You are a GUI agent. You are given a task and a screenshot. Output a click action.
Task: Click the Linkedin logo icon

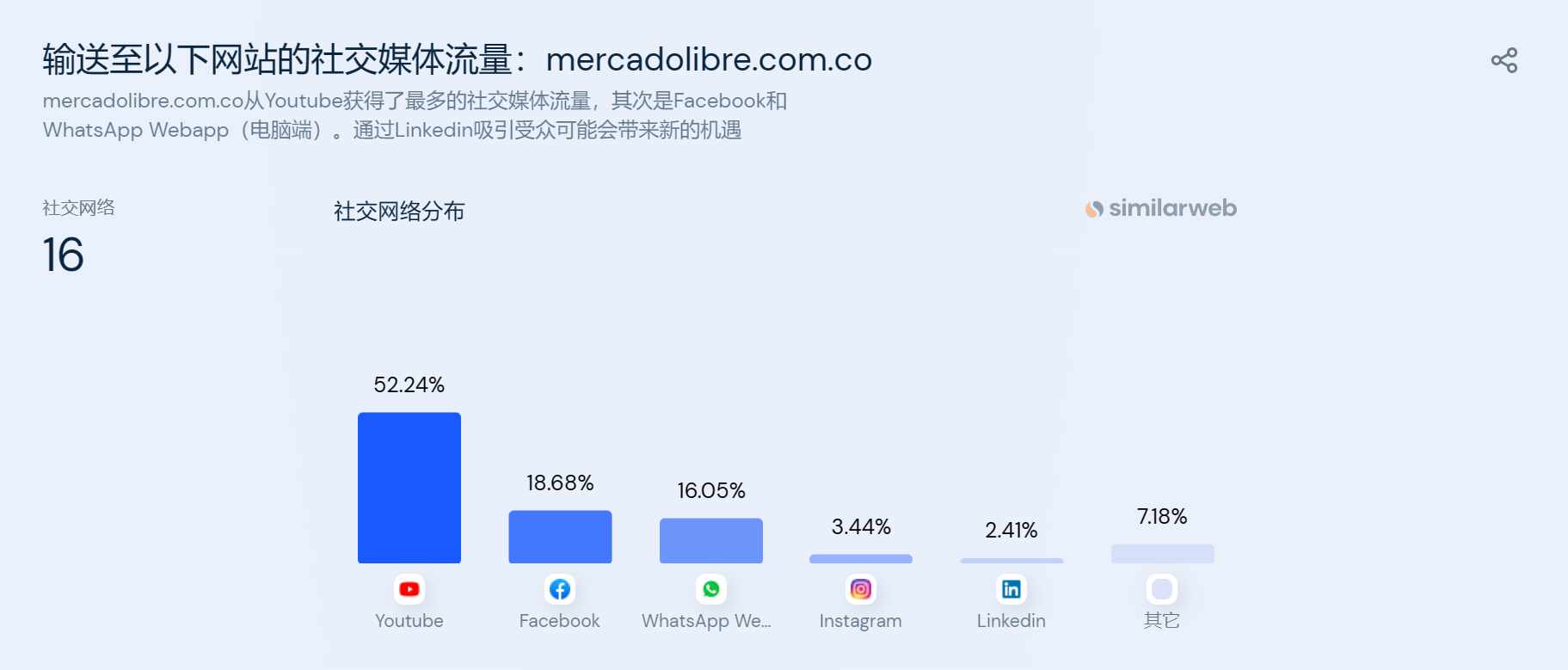[x=1012, y=589]
